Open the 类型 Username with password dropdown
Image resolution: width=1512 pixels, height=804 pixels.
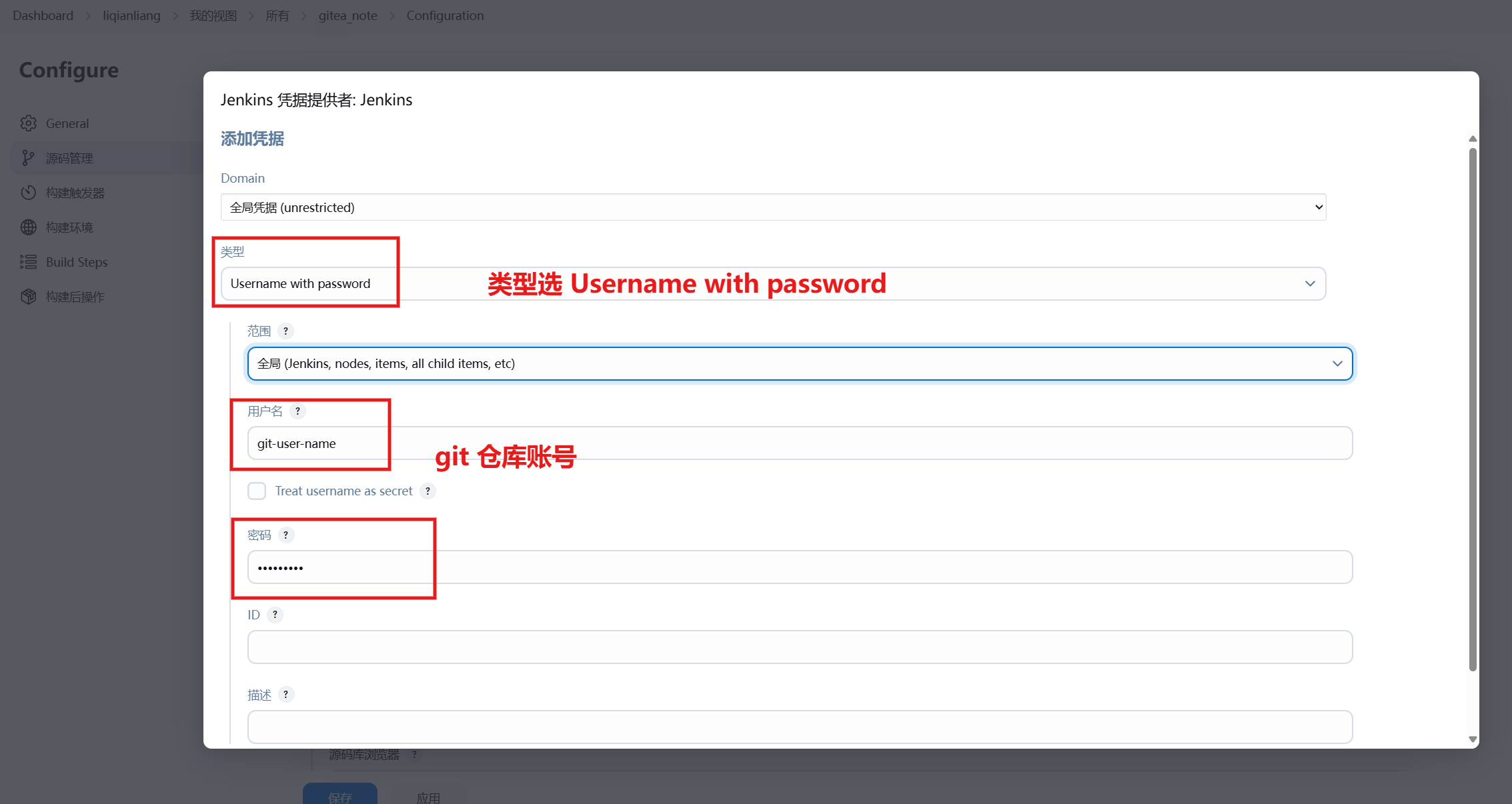773,284
